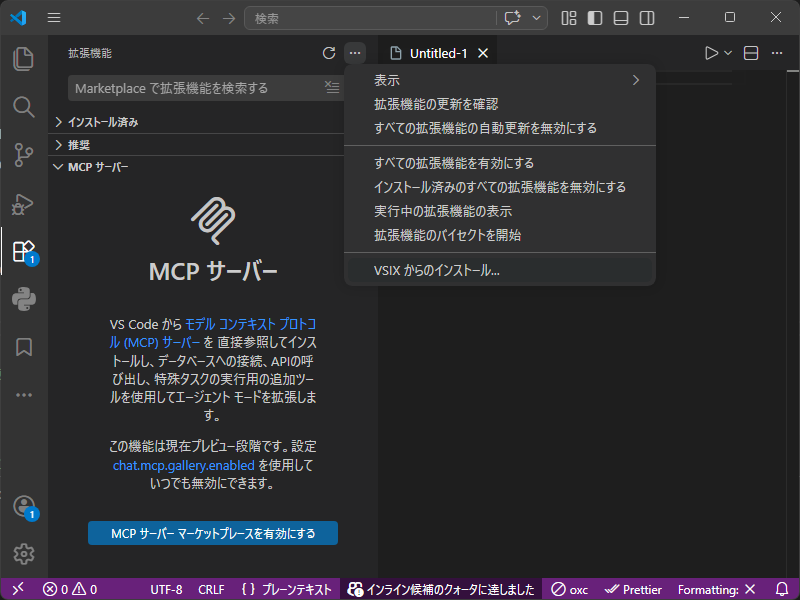The image size is (800, 600).
Task: Open the Copilot chat icon
Action: pos(512,18)
